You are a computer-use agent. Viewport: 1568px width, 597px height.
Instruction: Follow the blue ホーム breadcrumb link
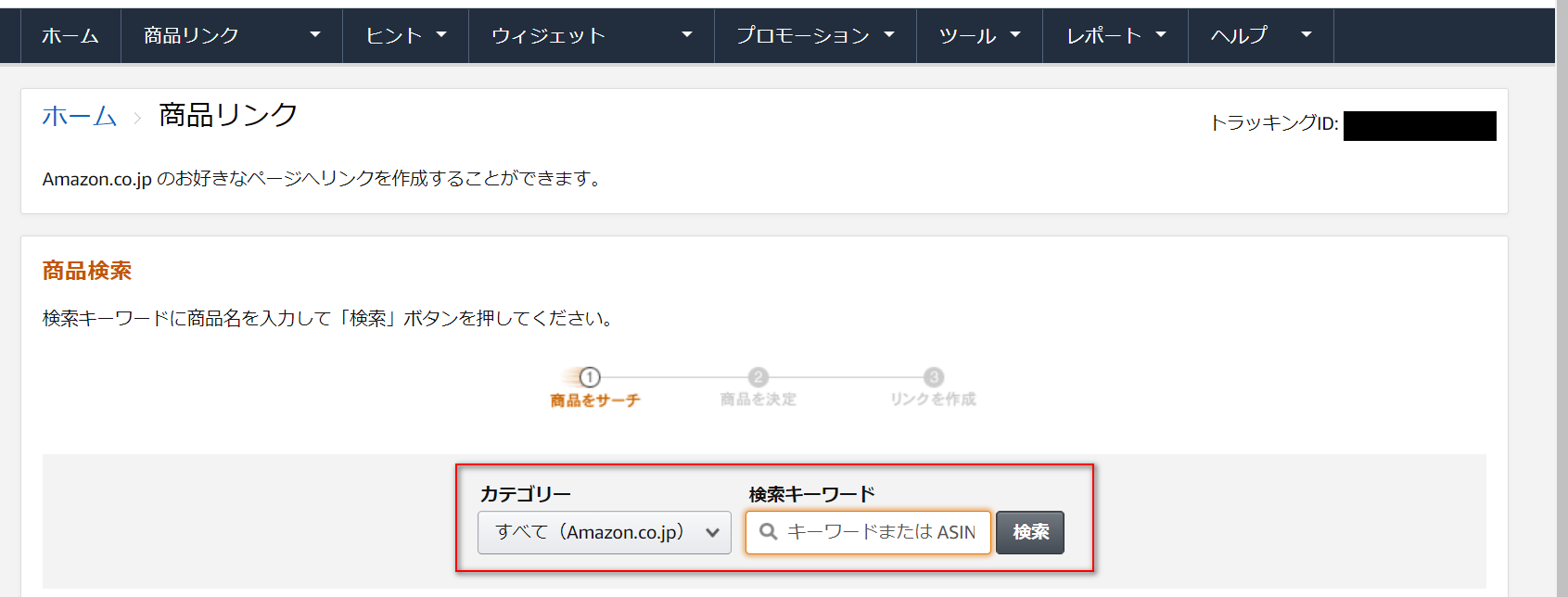[80, 117]
